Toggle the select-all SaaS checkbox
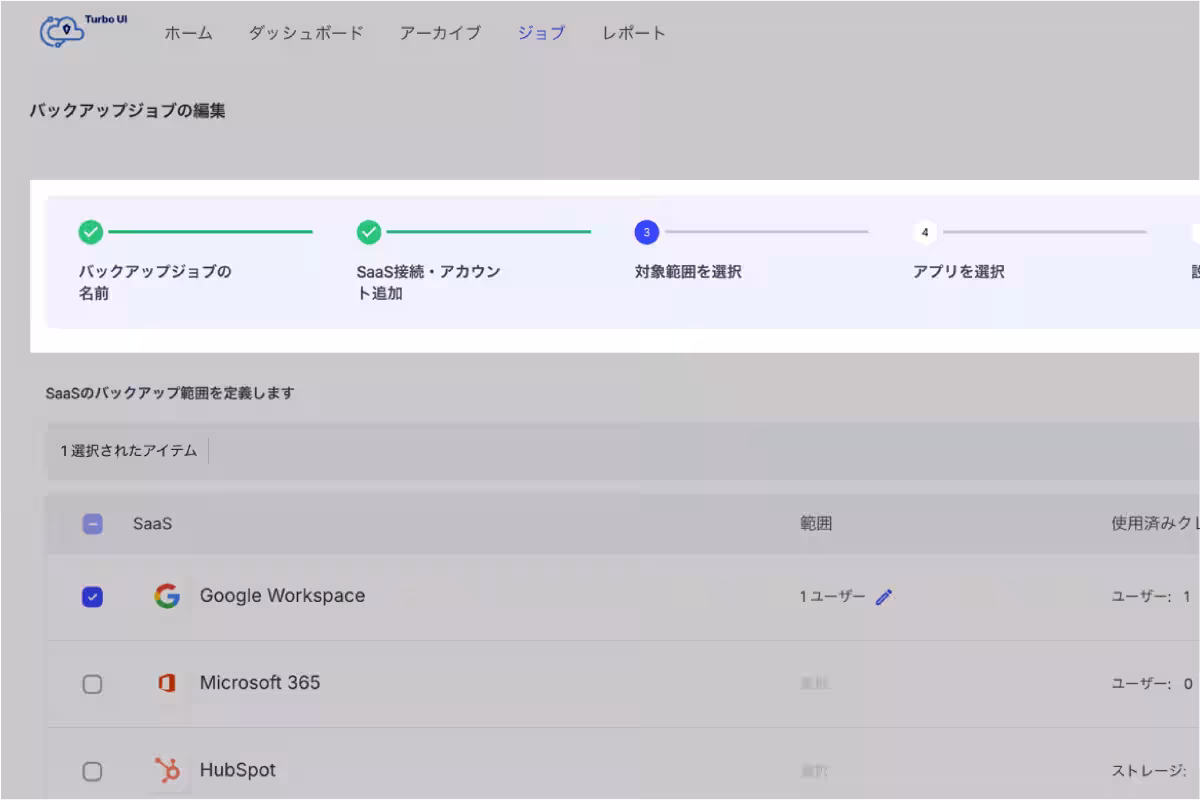Image resolution: width=1200 pixels, height=800 pixels. pyautogui.click(x=93, y=522)
